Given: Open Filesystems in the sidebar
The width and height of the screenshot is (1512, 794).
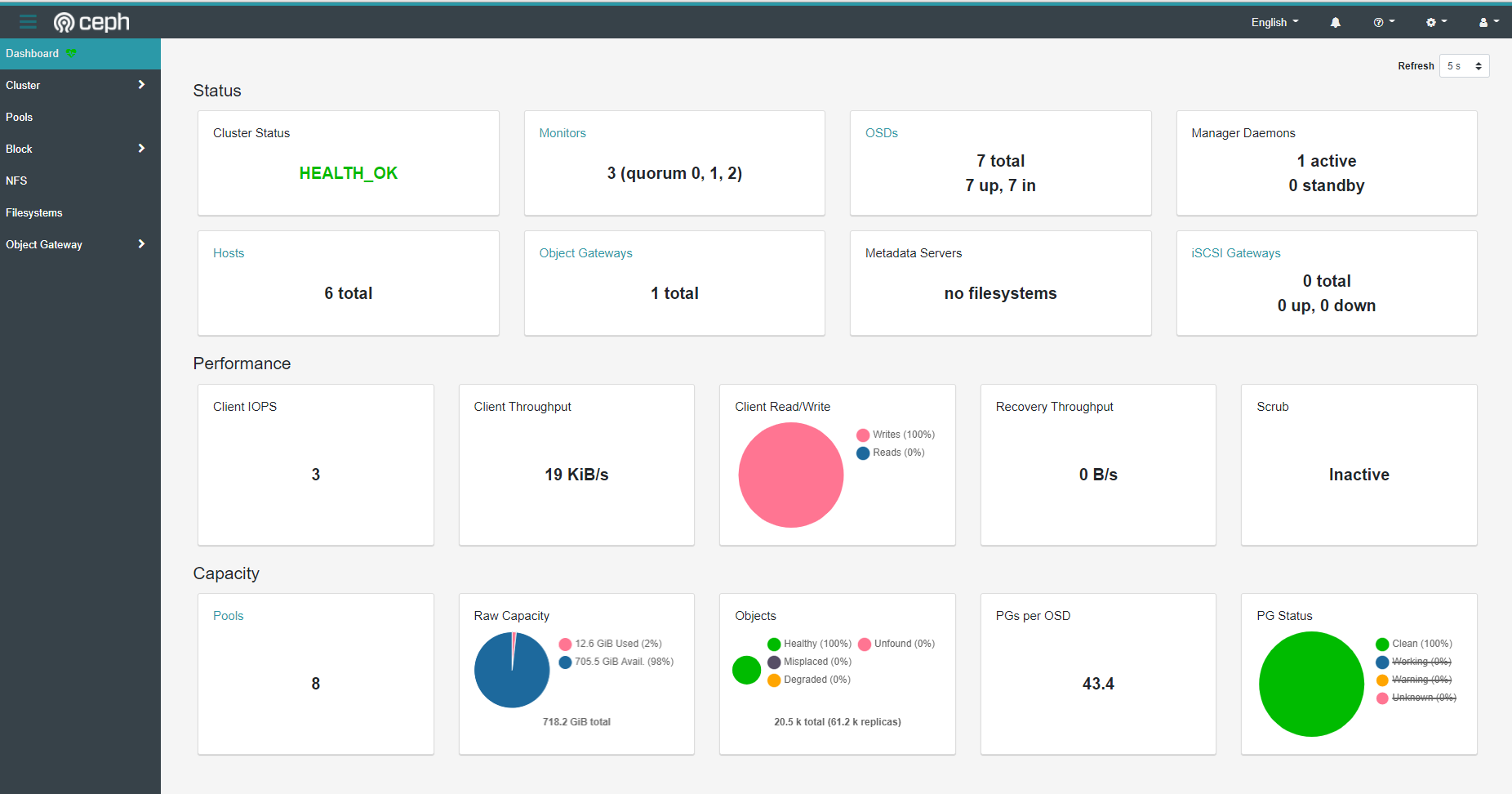Looking at the screenshot, I should [80, 212].
